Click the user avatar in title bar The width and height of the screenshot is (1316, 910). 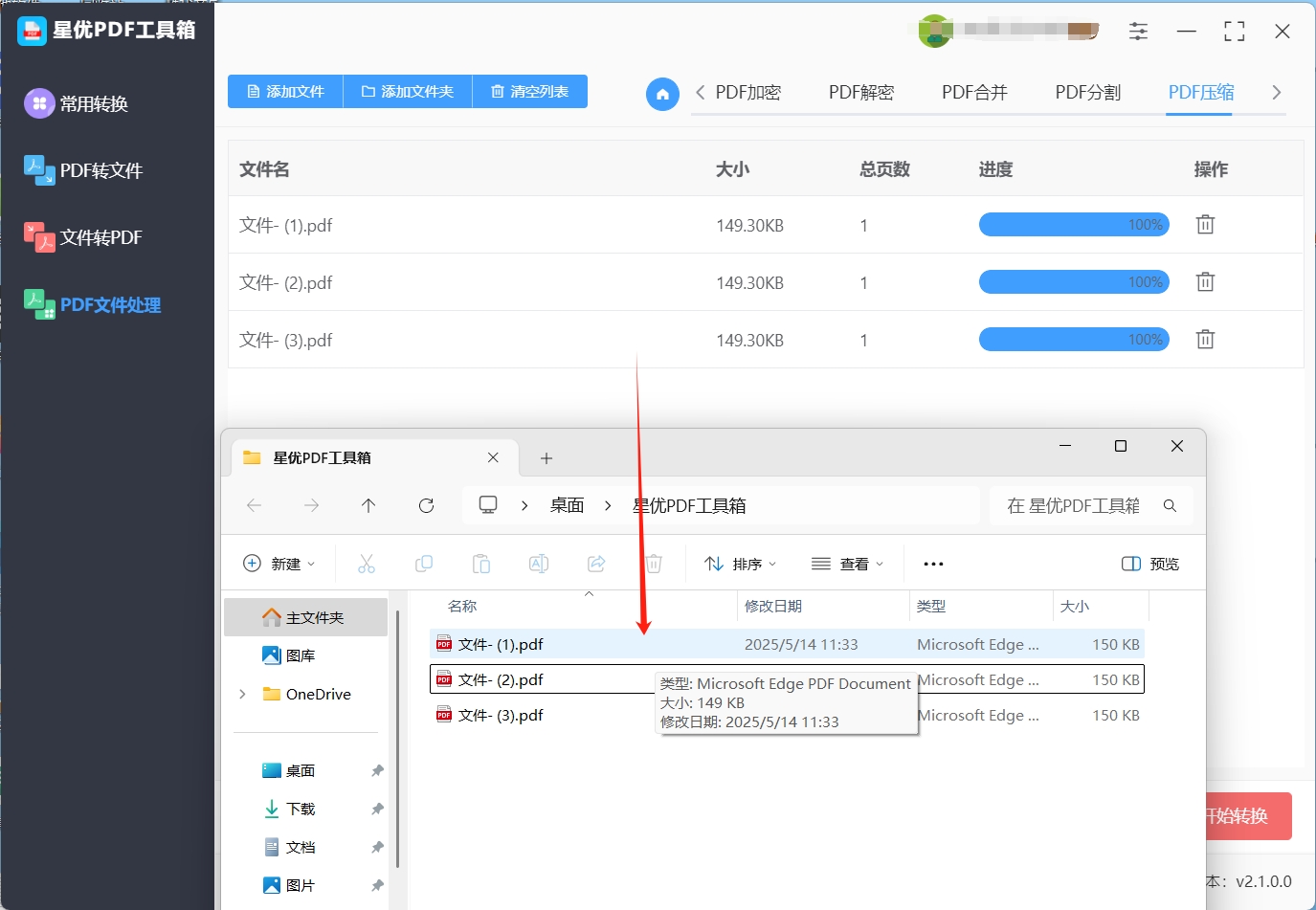click(935, 31)
